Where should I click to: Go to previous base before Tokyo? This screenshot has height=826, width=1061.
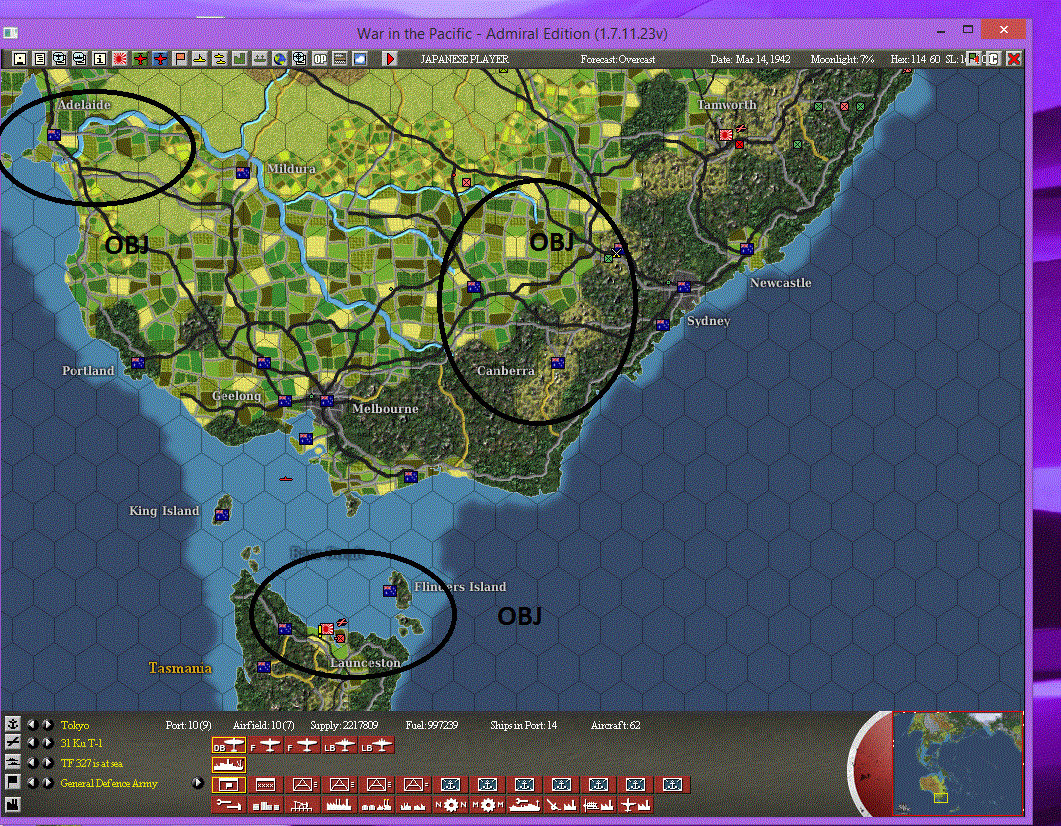(x=32, y=725)
